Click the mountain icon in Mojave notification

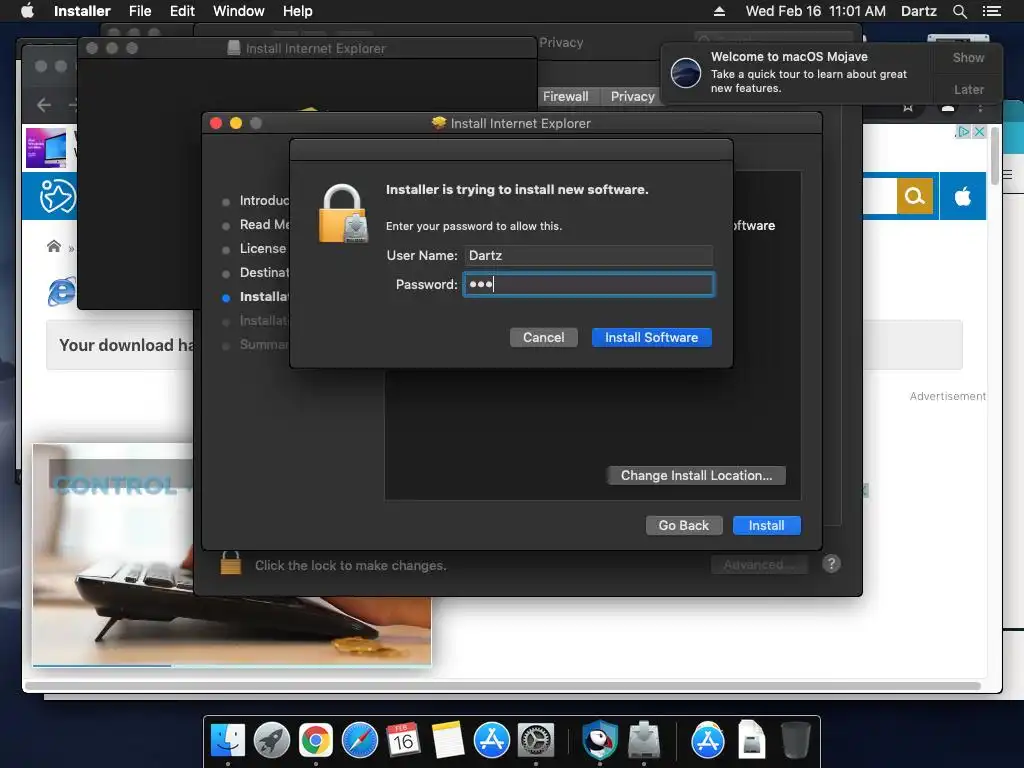point(686,72)
